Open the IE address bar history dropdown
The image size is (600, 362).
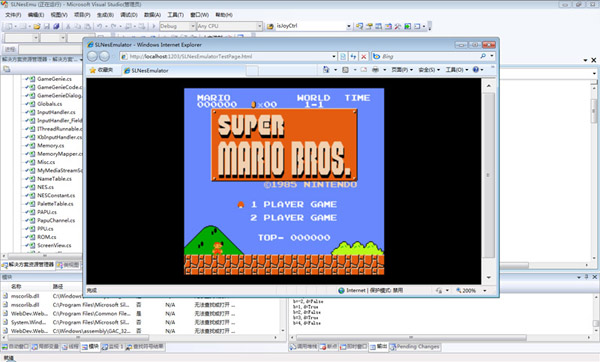[x=334, y=56]
